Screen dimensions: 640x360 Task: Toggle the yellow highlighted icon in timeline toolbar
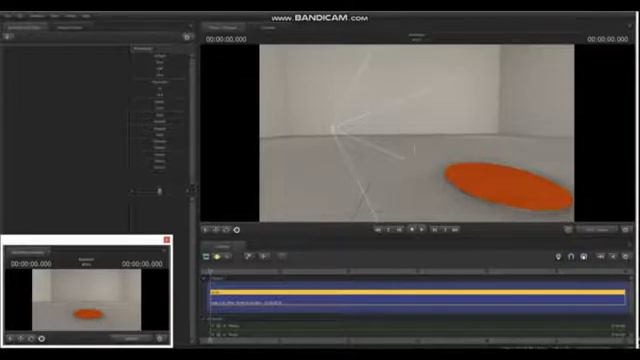[217, 256]
